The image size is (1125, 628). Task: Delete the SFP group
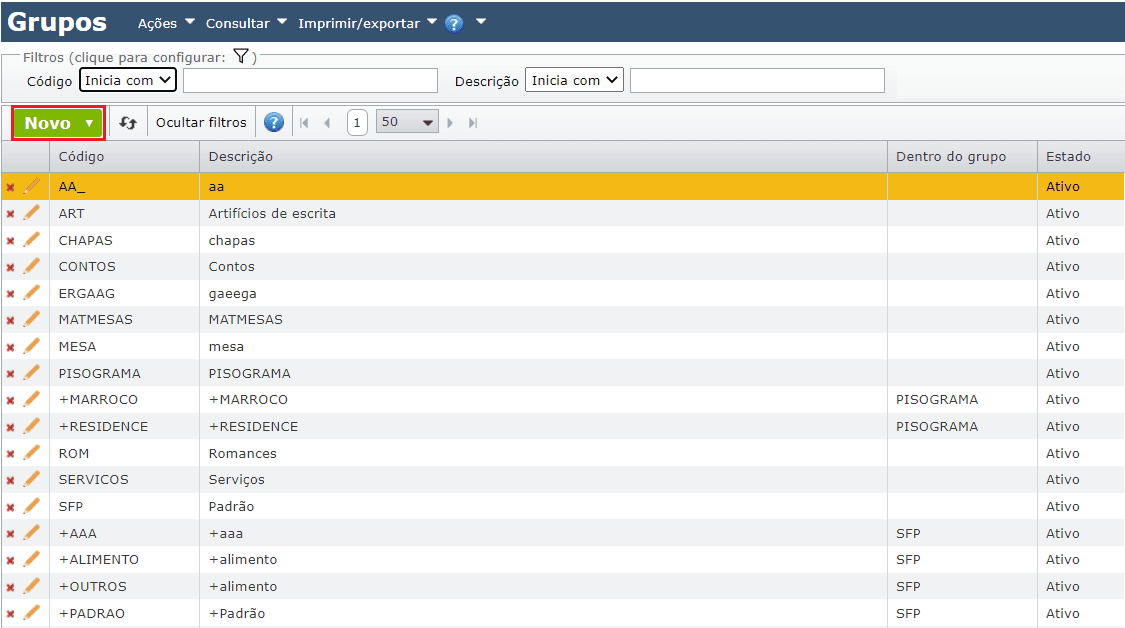(x=11, y=506)
